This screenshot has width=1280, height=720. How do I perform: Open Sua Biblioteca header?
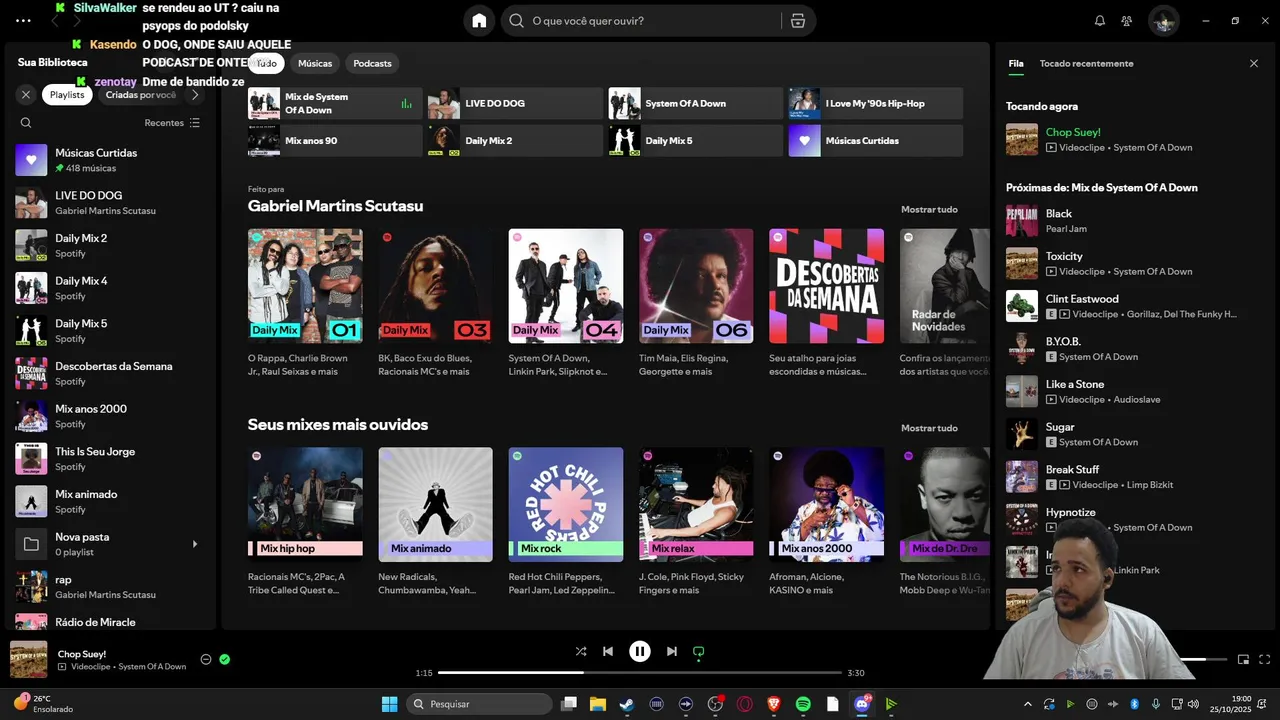click(52, 62)
